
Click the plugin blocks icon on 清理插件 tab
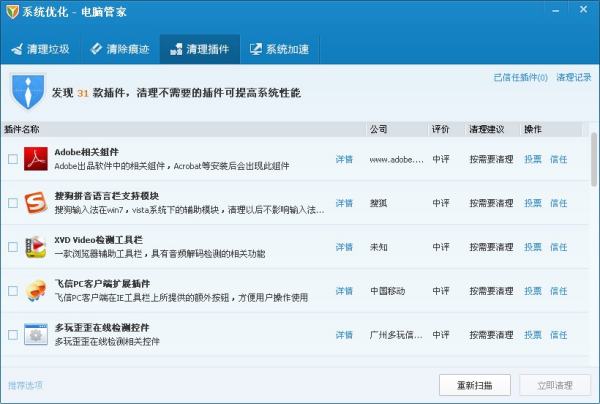coord(176,49)
